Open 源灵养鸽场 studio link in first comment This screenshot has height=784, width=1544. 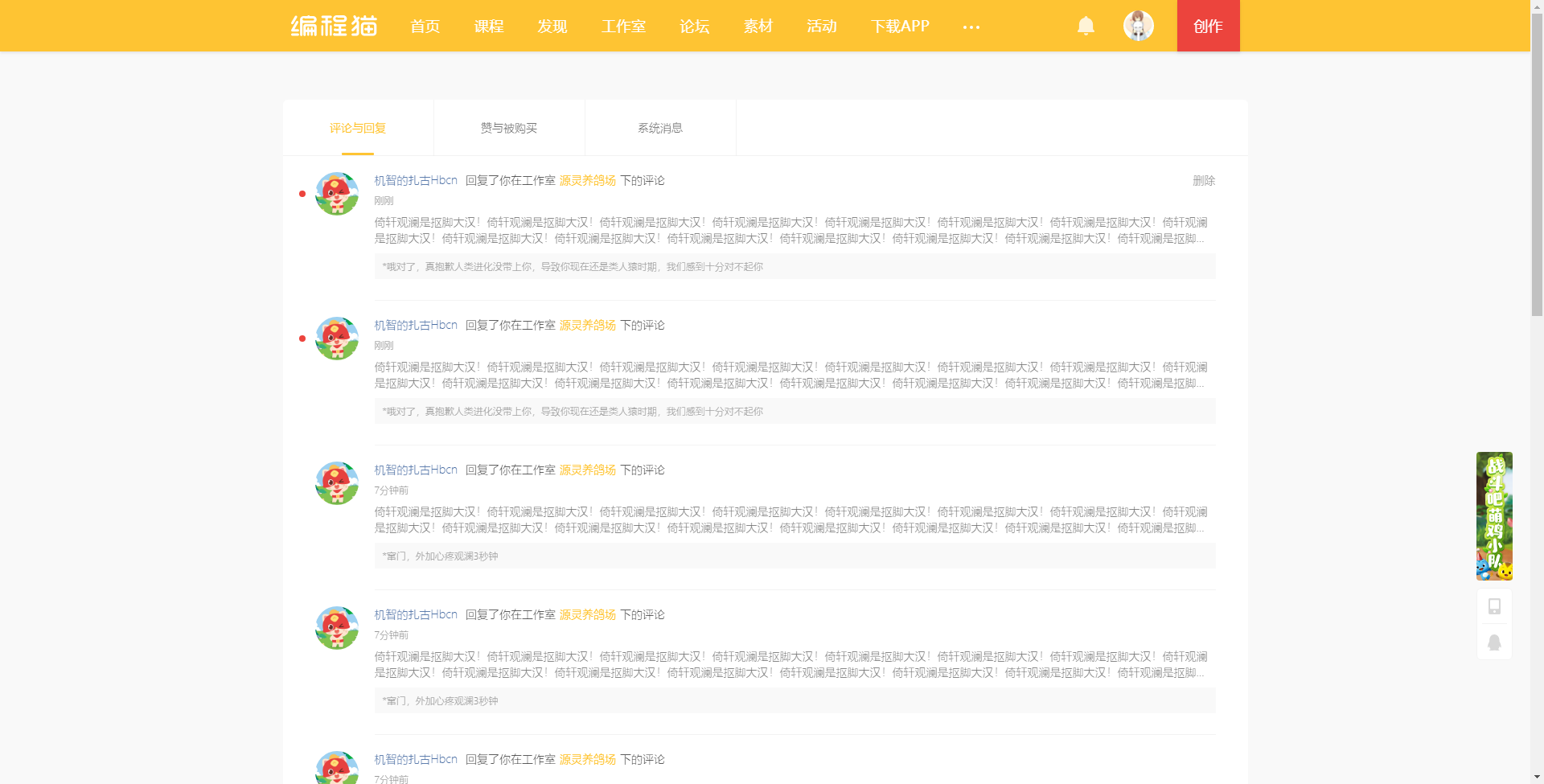pyautogui.click(x=588, y=181)
